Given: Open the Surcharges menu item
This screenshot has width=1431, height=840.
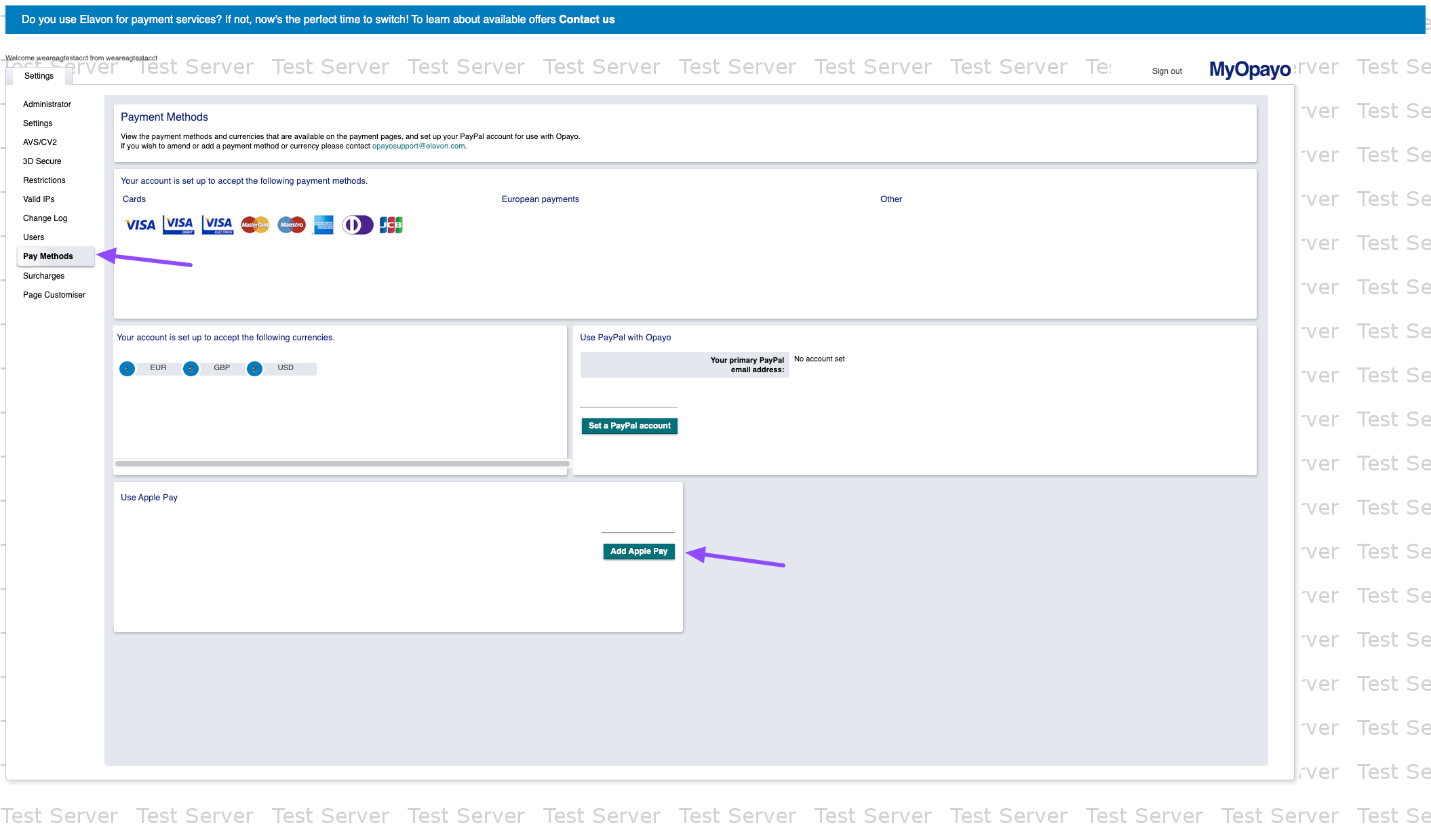Looking at the screenshot, I should [x=43, y=276].
